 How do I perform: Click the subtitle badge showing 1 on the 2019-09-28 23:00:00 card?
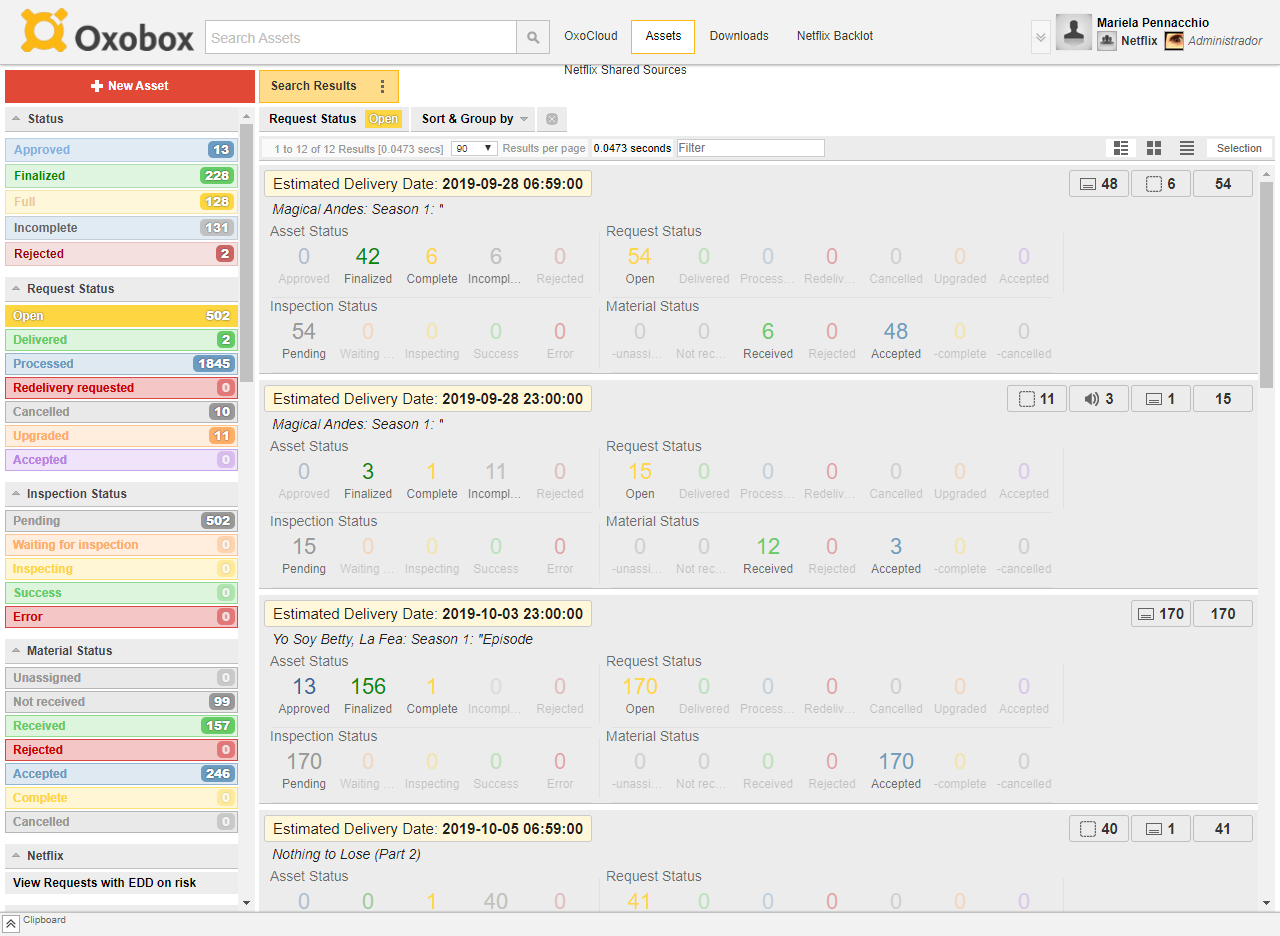pyautogui.click(x=1161, y=399)
